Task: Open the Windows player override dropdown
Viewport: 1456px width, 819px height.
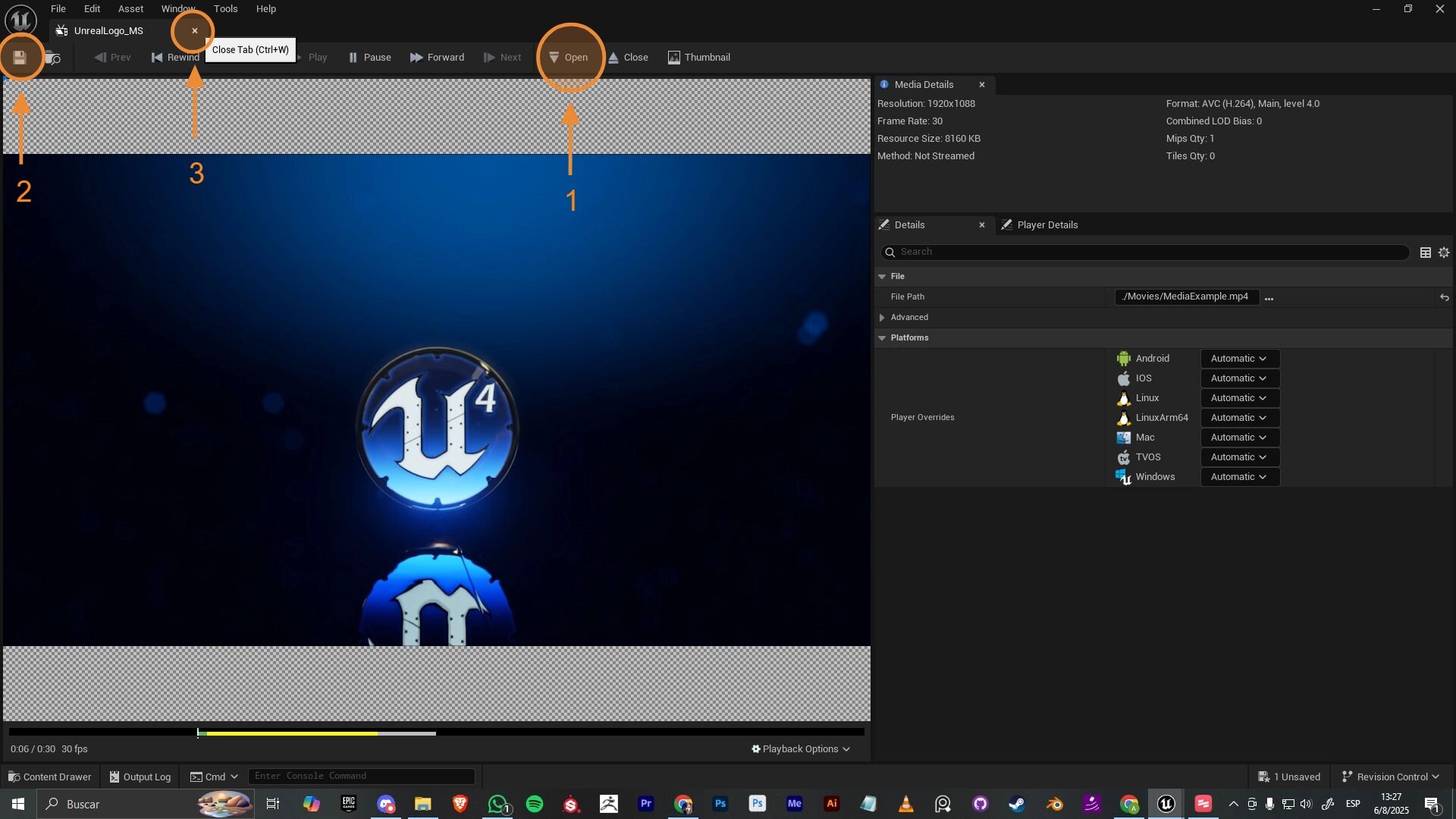Action: pos(1239,477)
